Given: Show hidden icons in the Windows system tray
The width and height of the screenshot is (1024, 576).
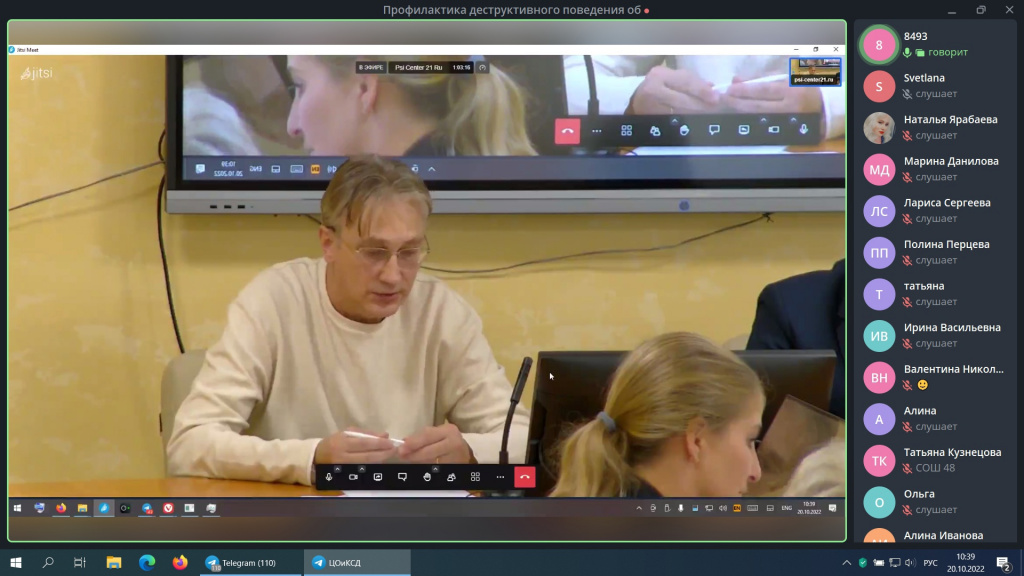Looking at the screenshot, I should point(846,562).
